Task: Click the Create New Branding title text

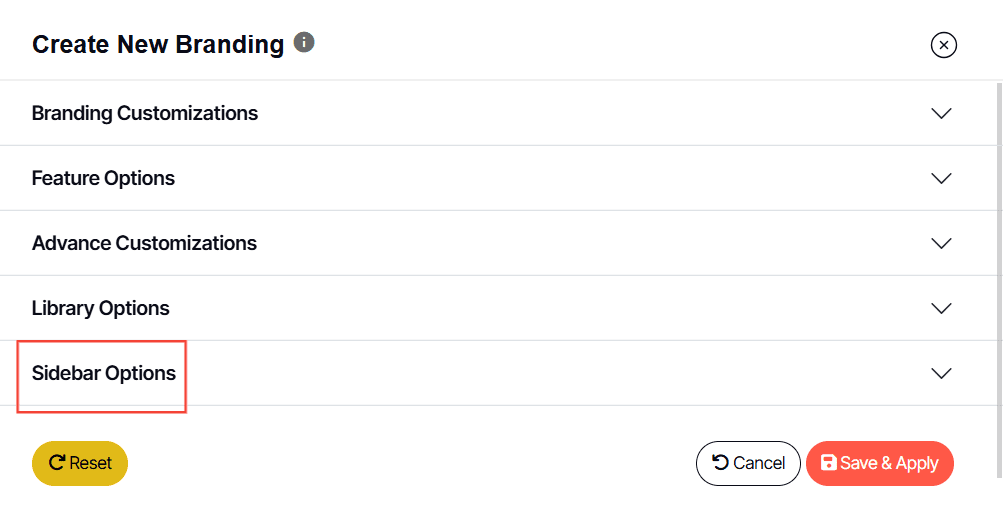Action: pos(158,45)
